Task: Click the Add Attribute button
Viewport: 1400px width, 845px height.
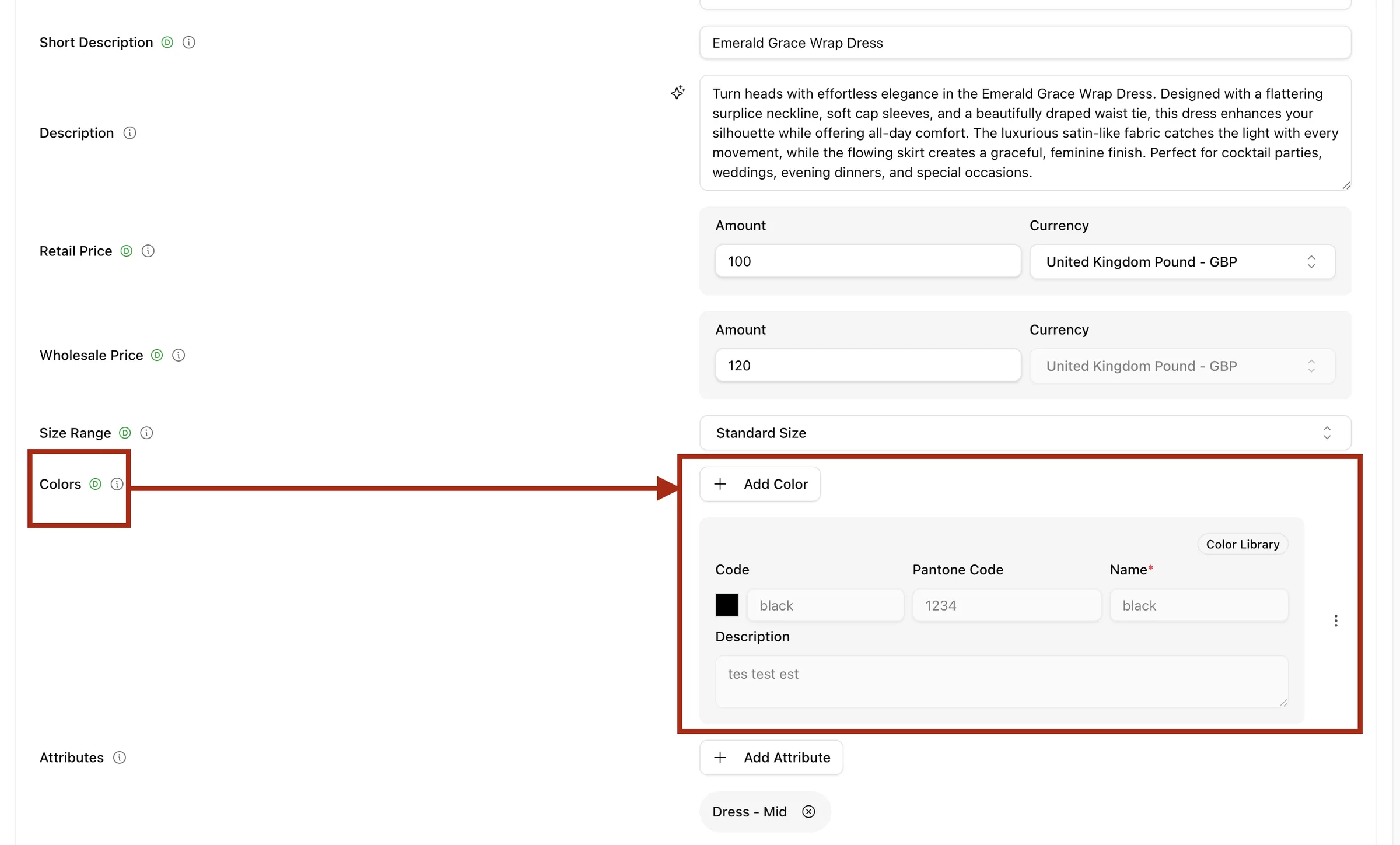Action: tap(771, 758)
